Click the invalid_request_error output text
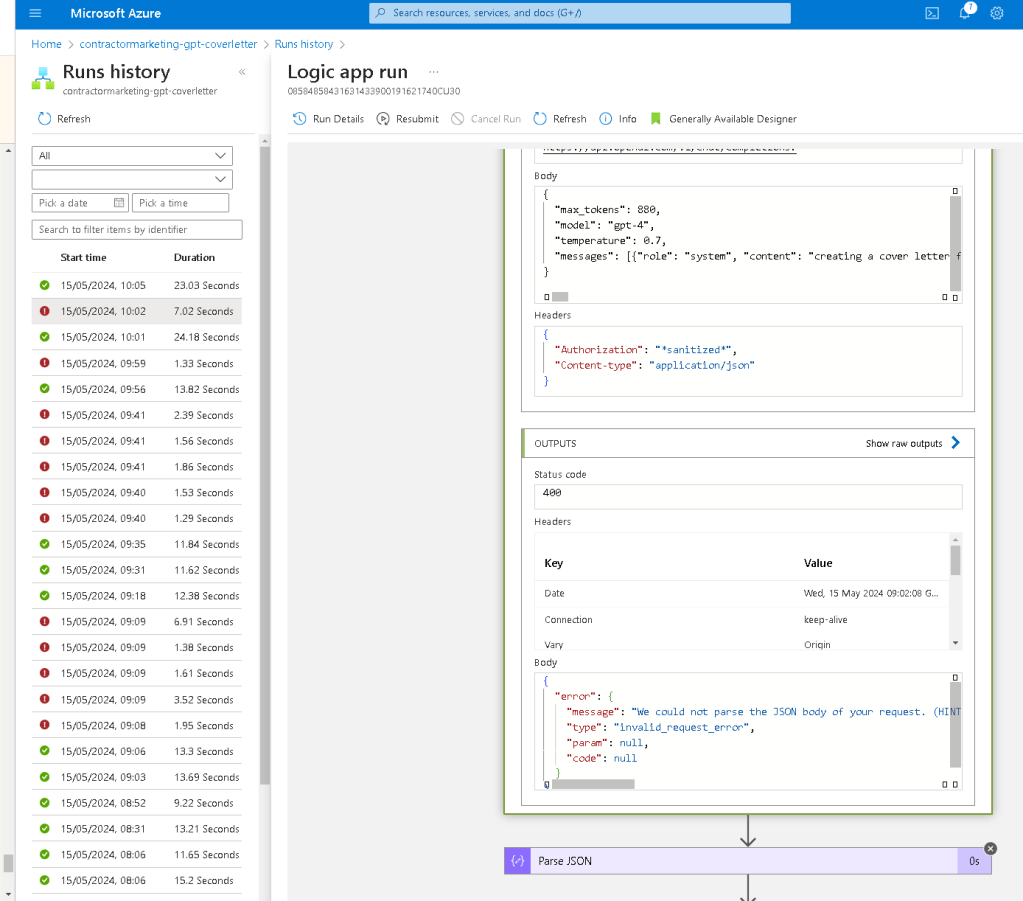 point(681,727)
